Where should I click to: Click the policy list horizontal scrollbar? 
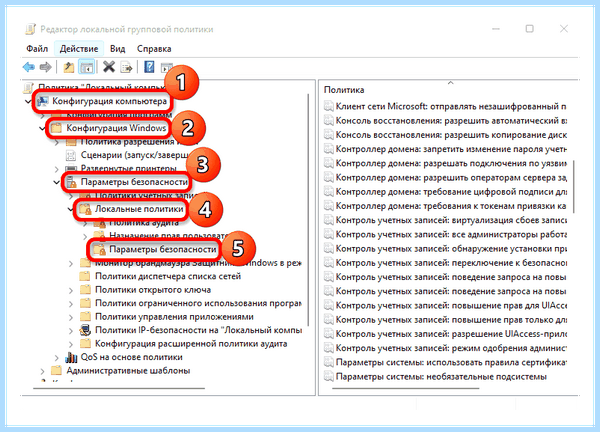pos(406,388)
